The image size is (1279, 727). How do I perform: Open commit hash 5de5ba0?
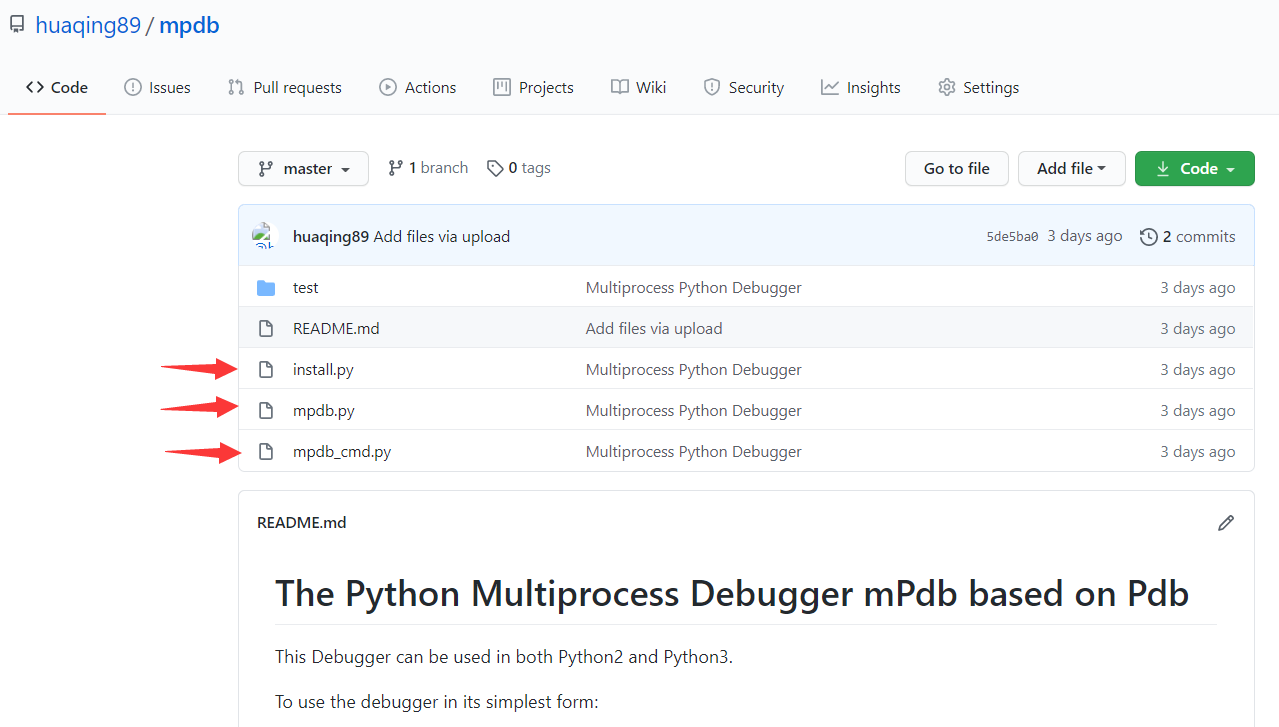point(1012,237)
